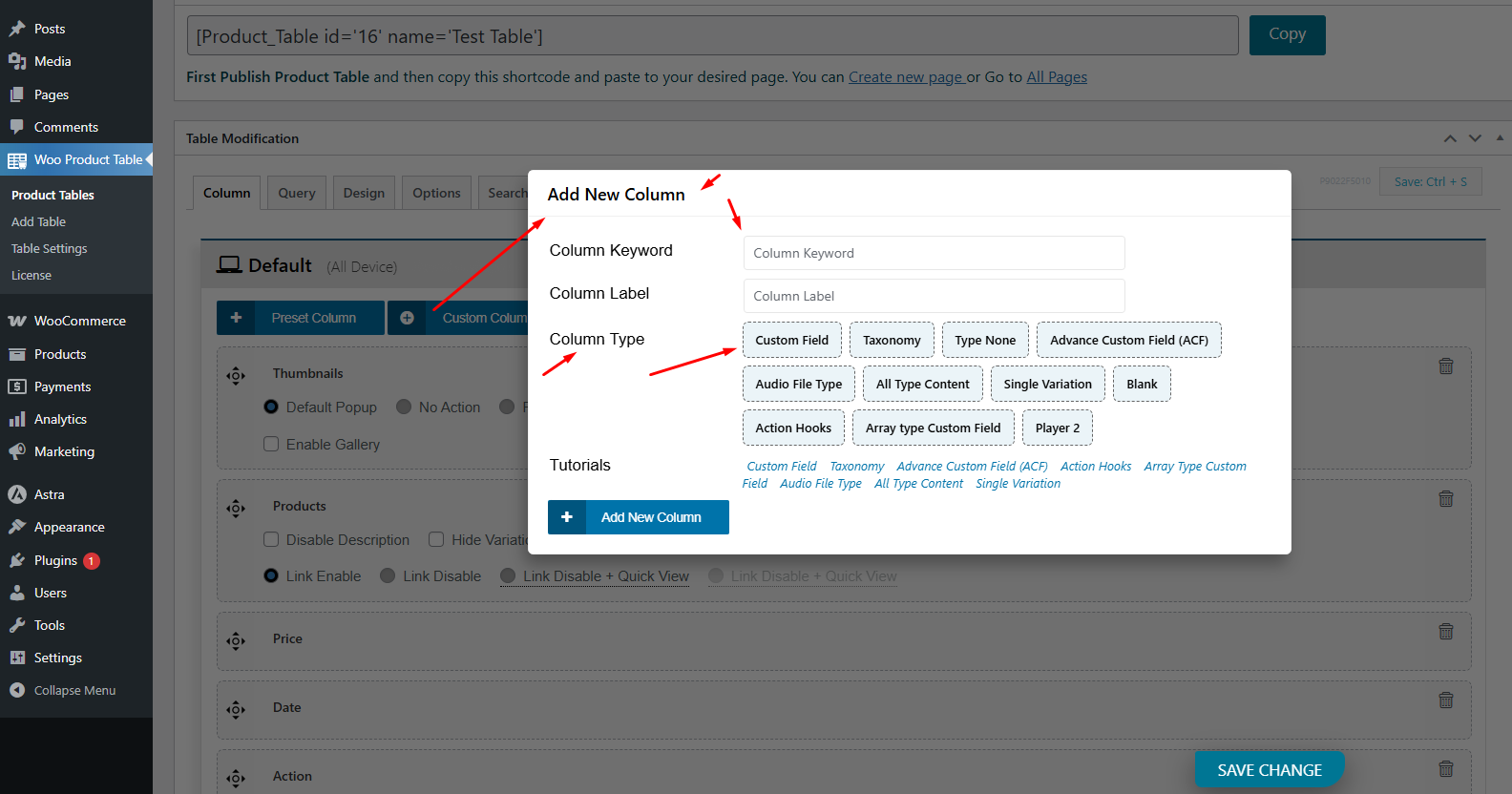The image size is (1512, 794).
Task: Click the Woo Product Table icon
Action: click(17, 160)
